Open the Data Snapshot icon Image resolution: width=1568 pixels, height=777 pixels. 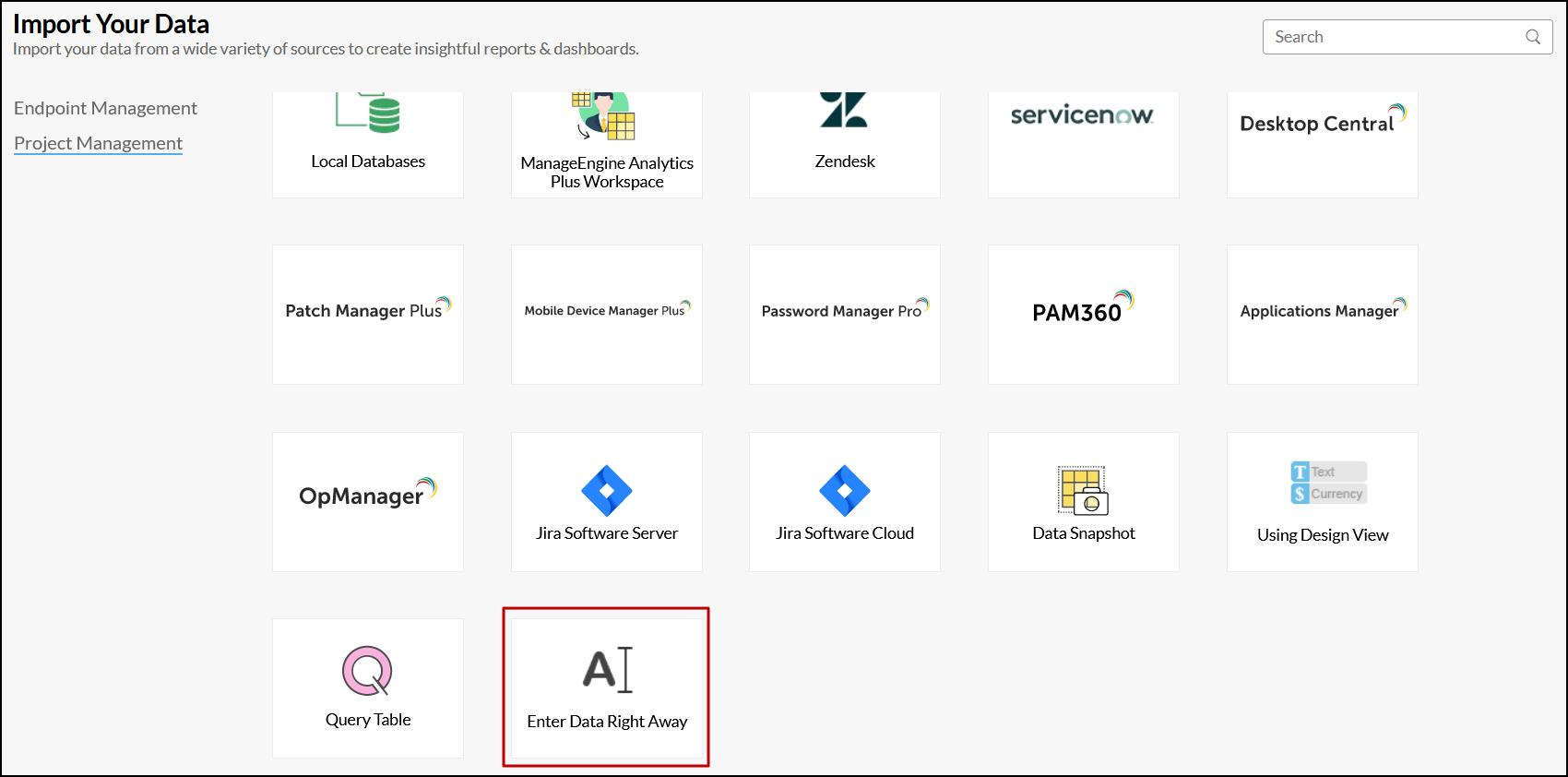pyautogui.click(x=1083, y=490)
